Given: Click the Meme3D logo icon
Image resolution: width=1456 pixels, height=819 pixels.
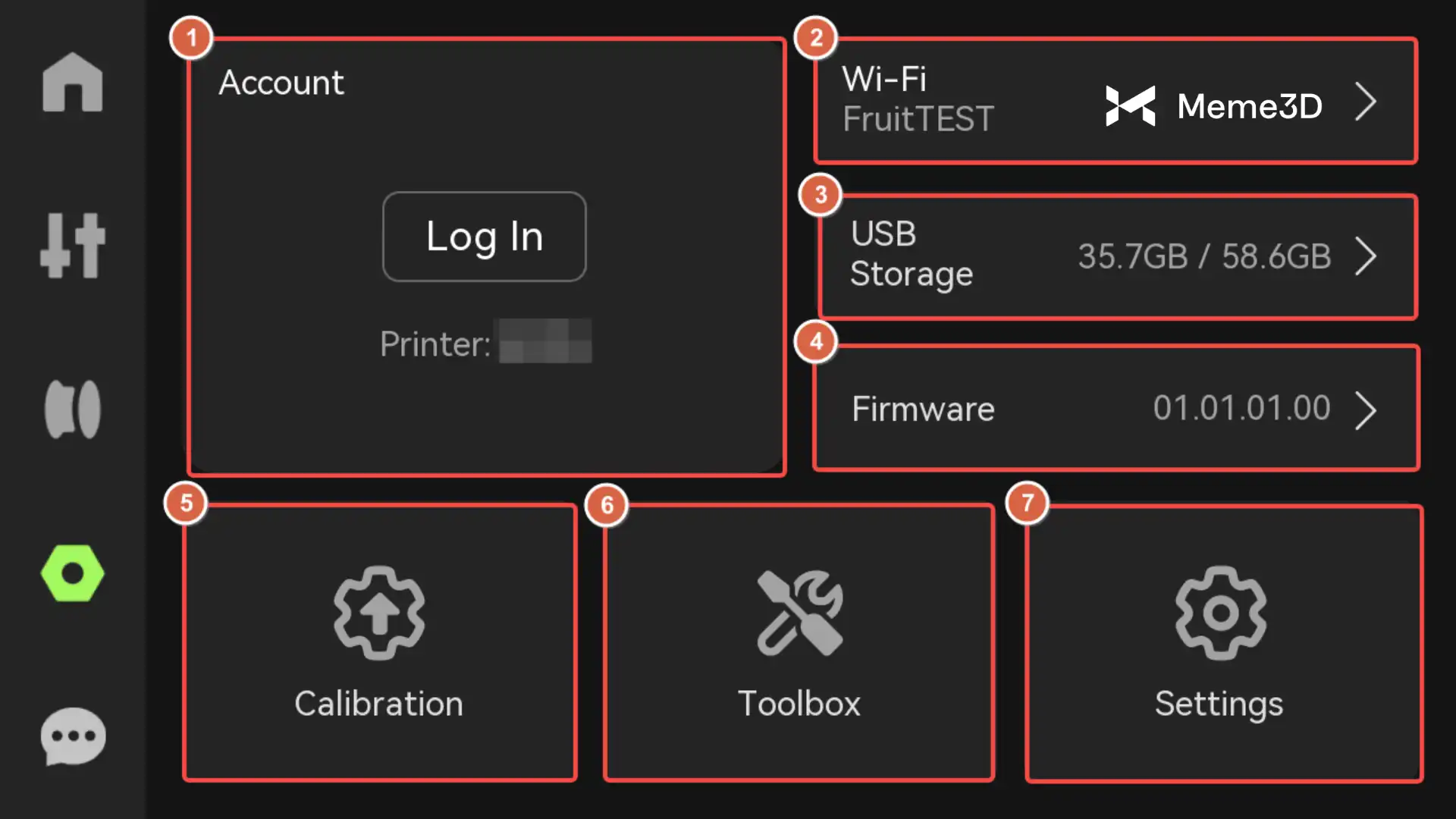Looking at the screenshot, I should coord(1130,105).
